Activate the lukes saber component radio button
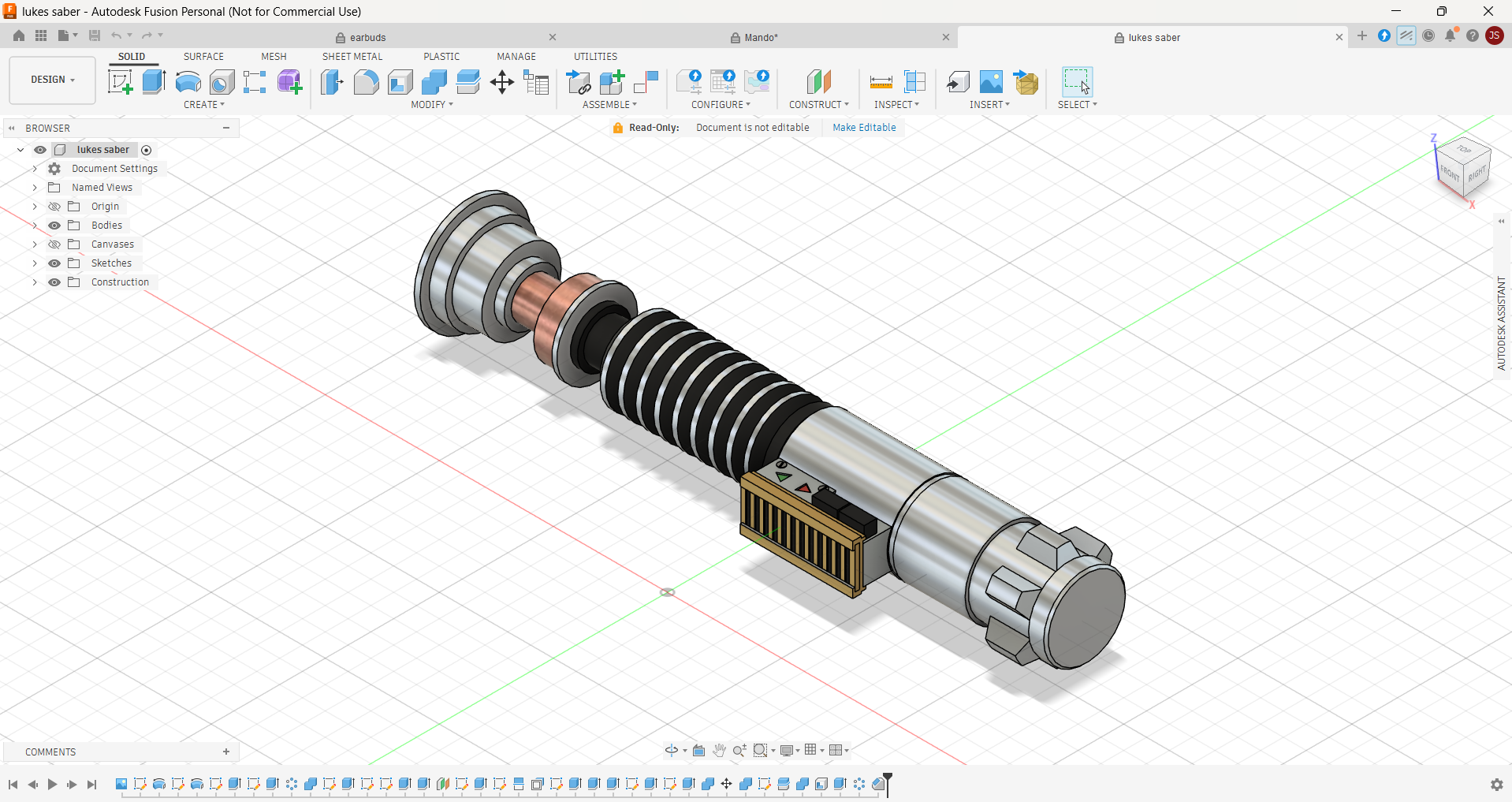 (x=147, y=150)
